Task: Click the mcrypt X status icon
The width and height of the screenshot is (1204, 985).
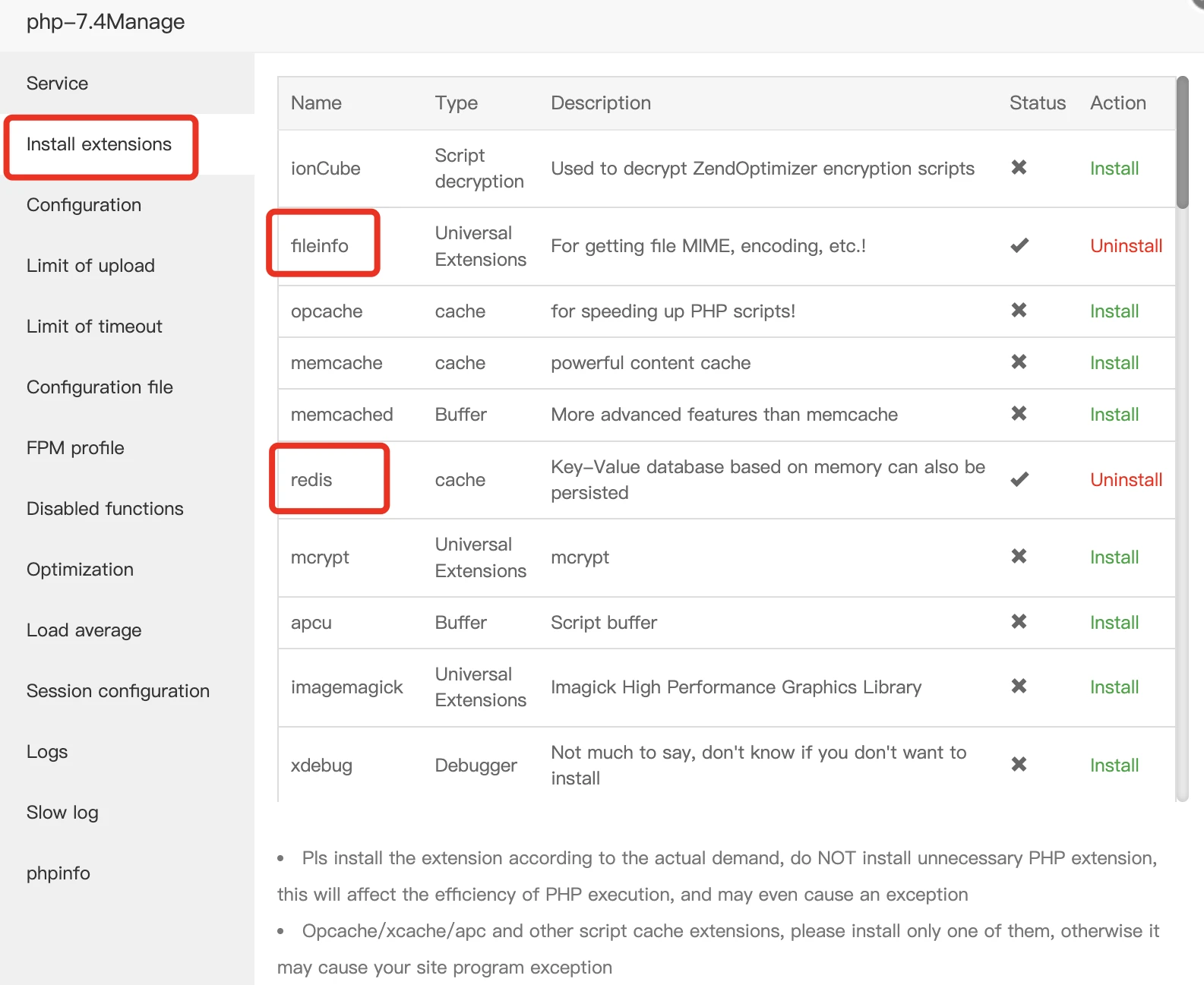Action: [x=1019, y=556]
